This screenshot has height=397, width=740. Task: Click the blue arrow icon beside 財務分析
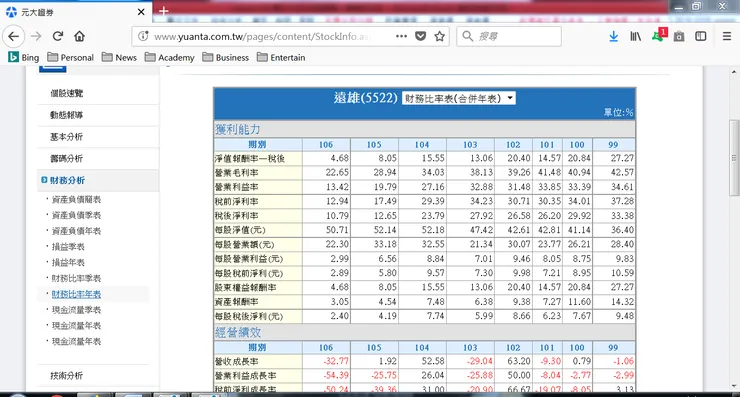tap(44, 180)
